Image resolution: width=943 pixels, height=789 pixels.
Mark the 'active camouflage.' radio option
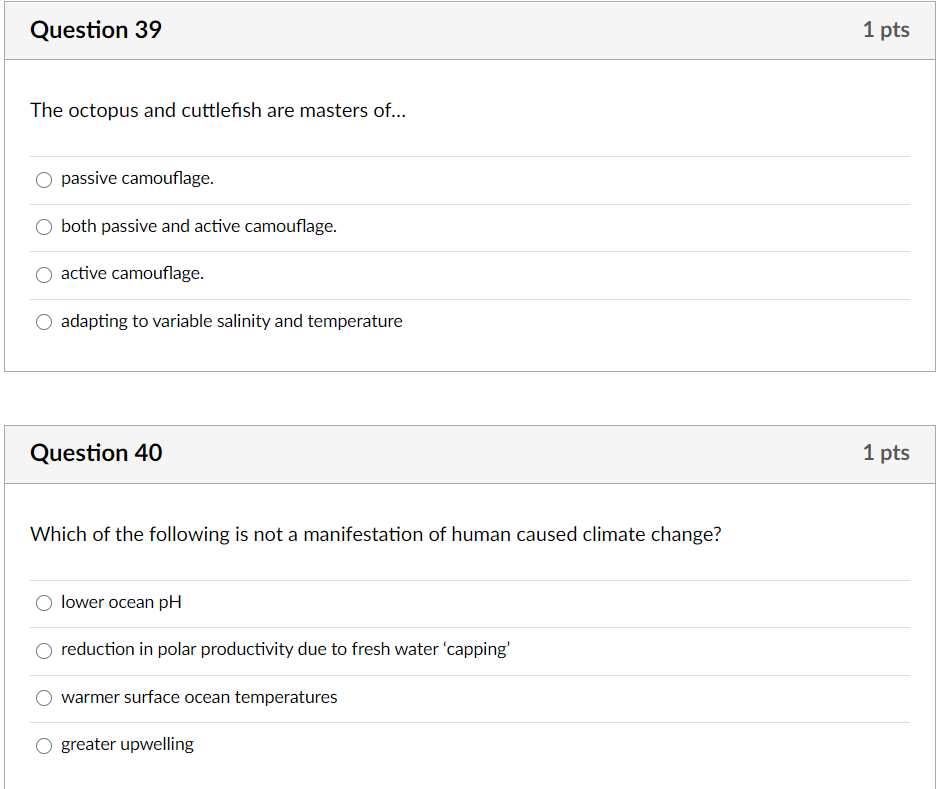[x=44, y=274]
